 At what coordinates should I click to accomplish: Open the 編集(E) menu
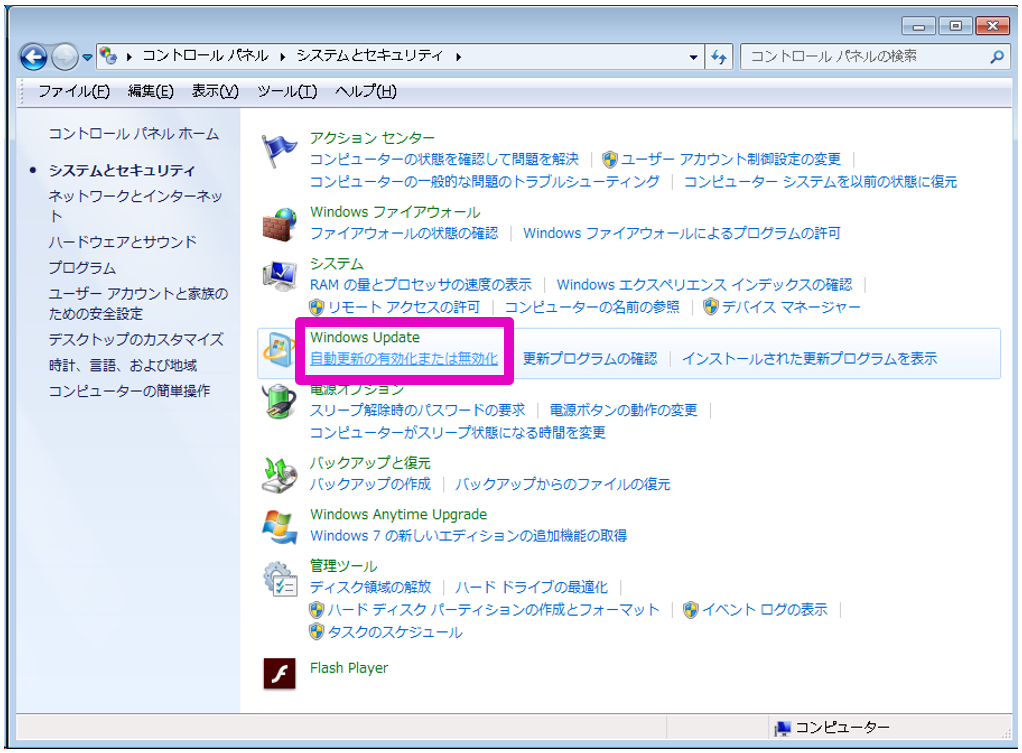coord(151,91)
